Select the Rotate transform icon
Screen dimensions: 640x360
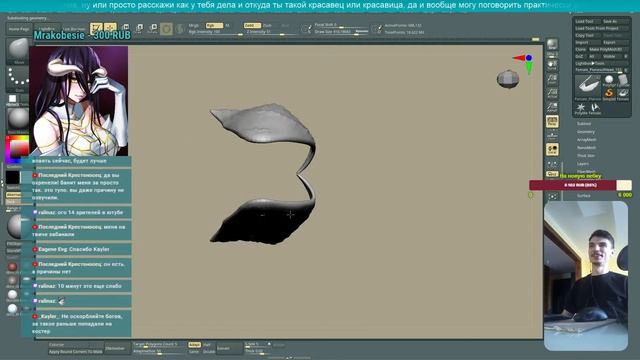point(153,28)
